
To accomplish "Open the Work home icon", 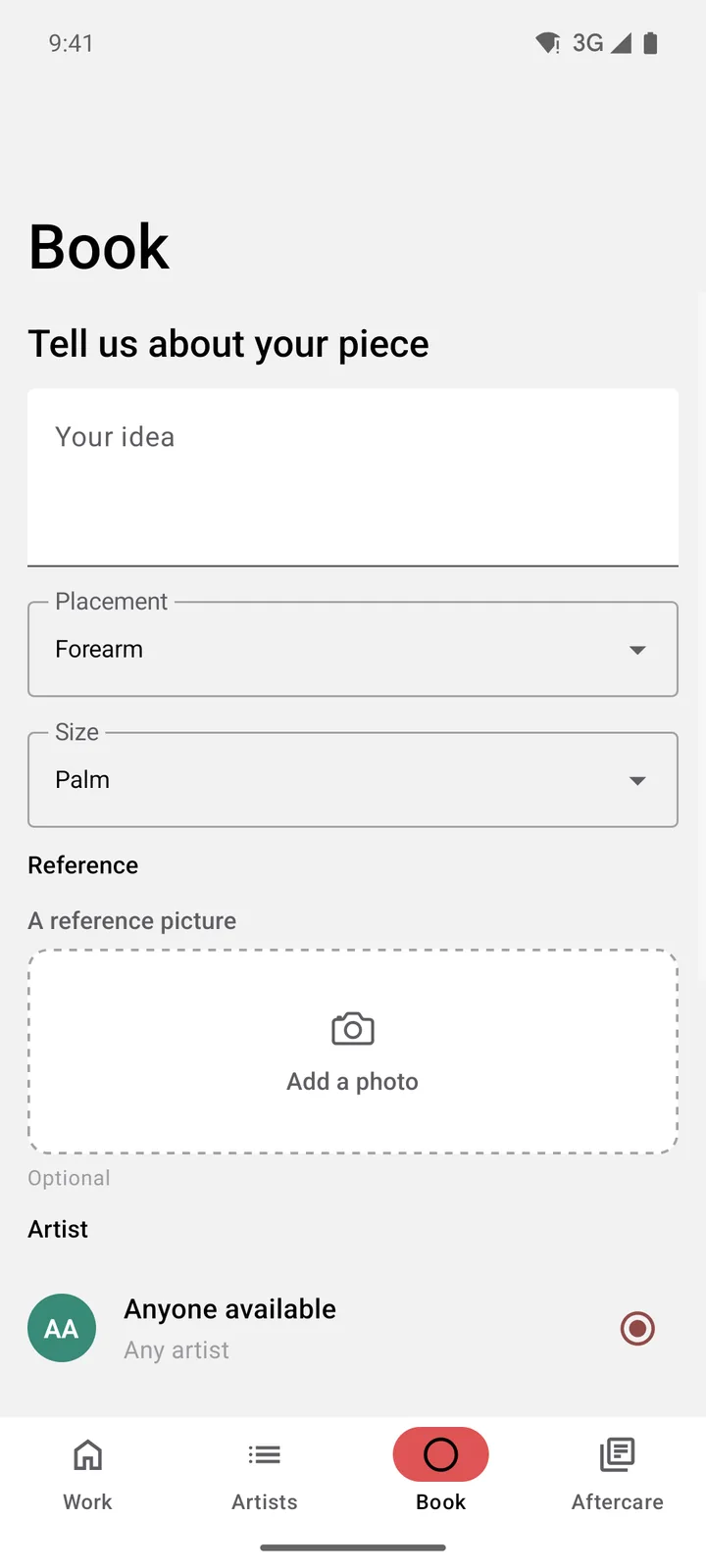I will coord(88,1455).
